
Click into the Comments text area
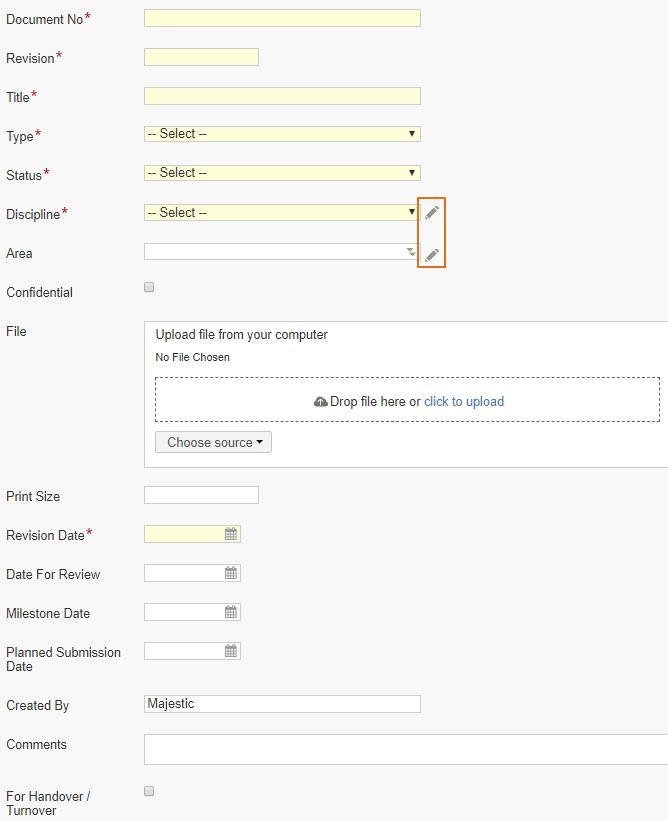tap(406, 749)
